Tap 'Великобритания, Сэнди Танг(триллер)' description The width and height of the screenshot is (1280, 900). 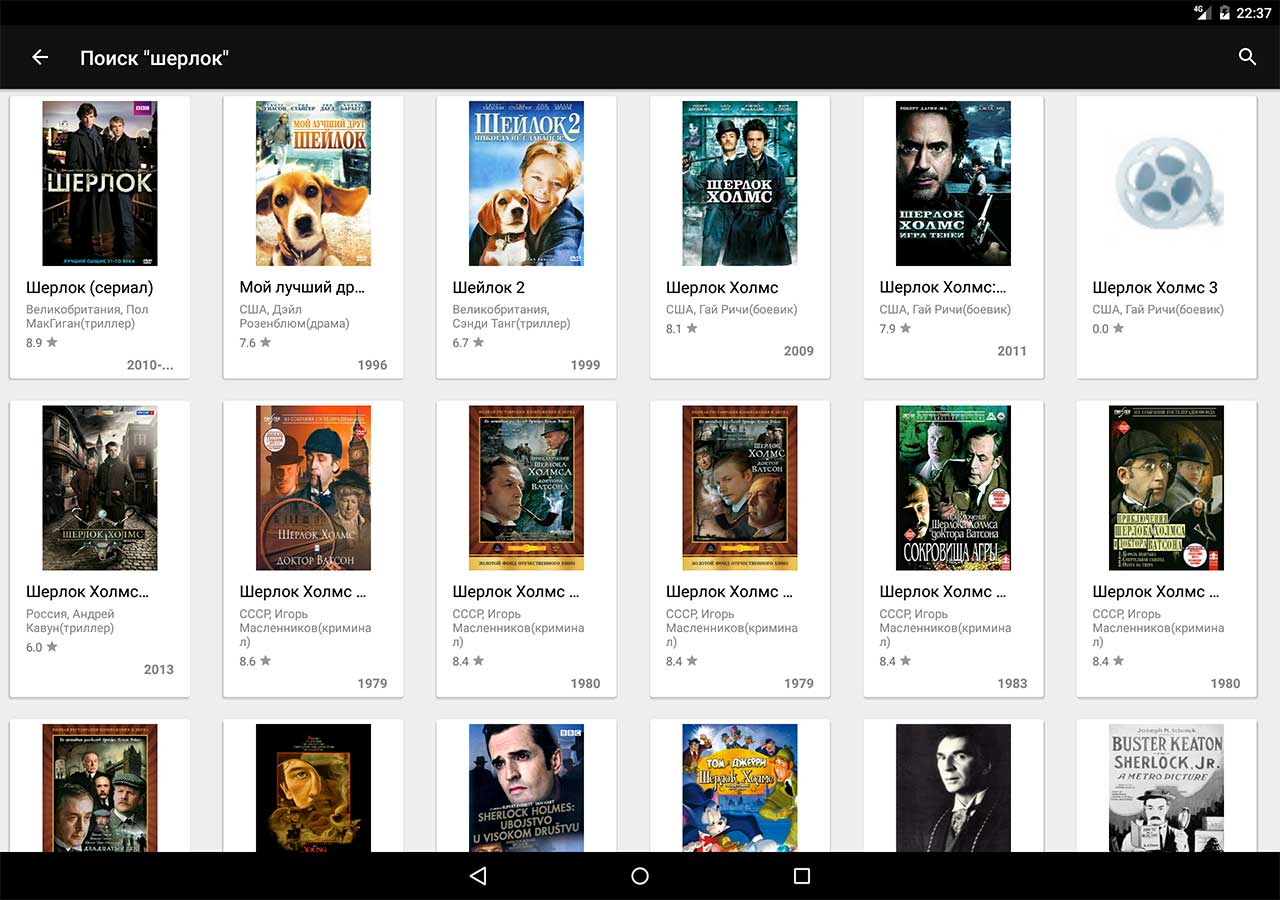512,317
